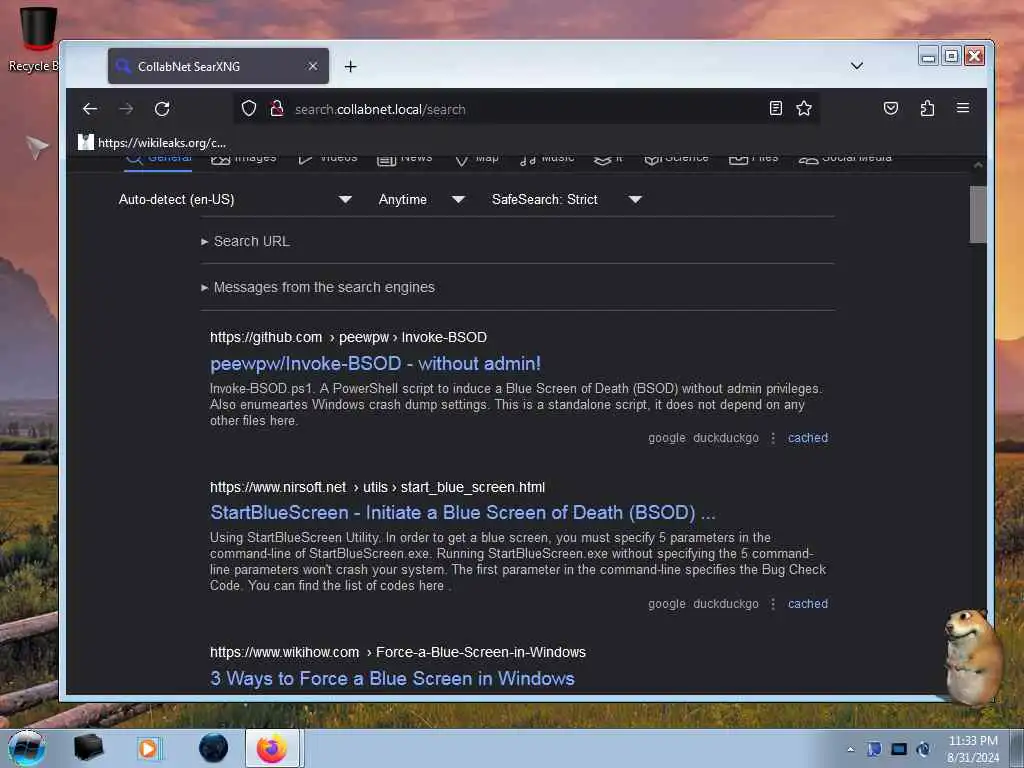Open the Extensions puzzle-piece menu
The width and height of the screenshot is (1024, 768).
pyautogui.click(x=927, y=108)
